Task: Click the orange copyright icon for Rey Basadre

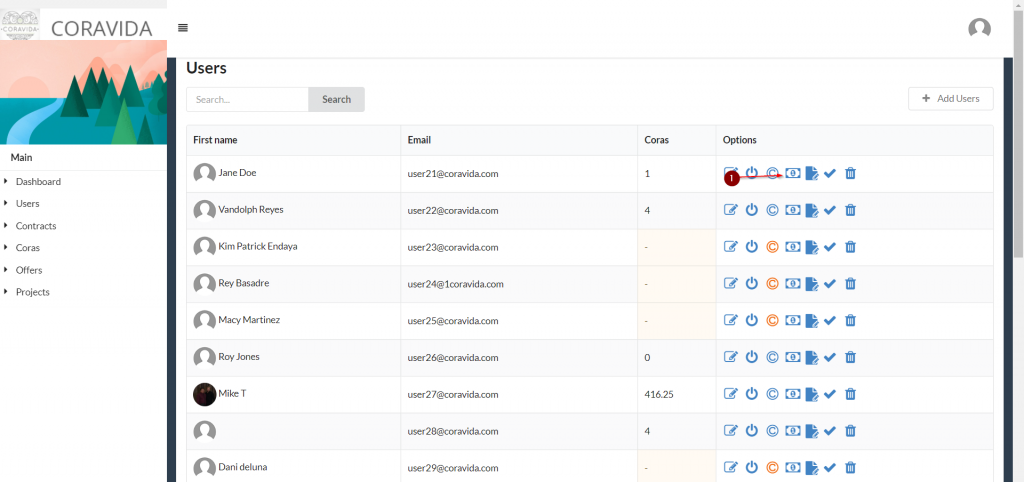Action: (x=772, y=284)
